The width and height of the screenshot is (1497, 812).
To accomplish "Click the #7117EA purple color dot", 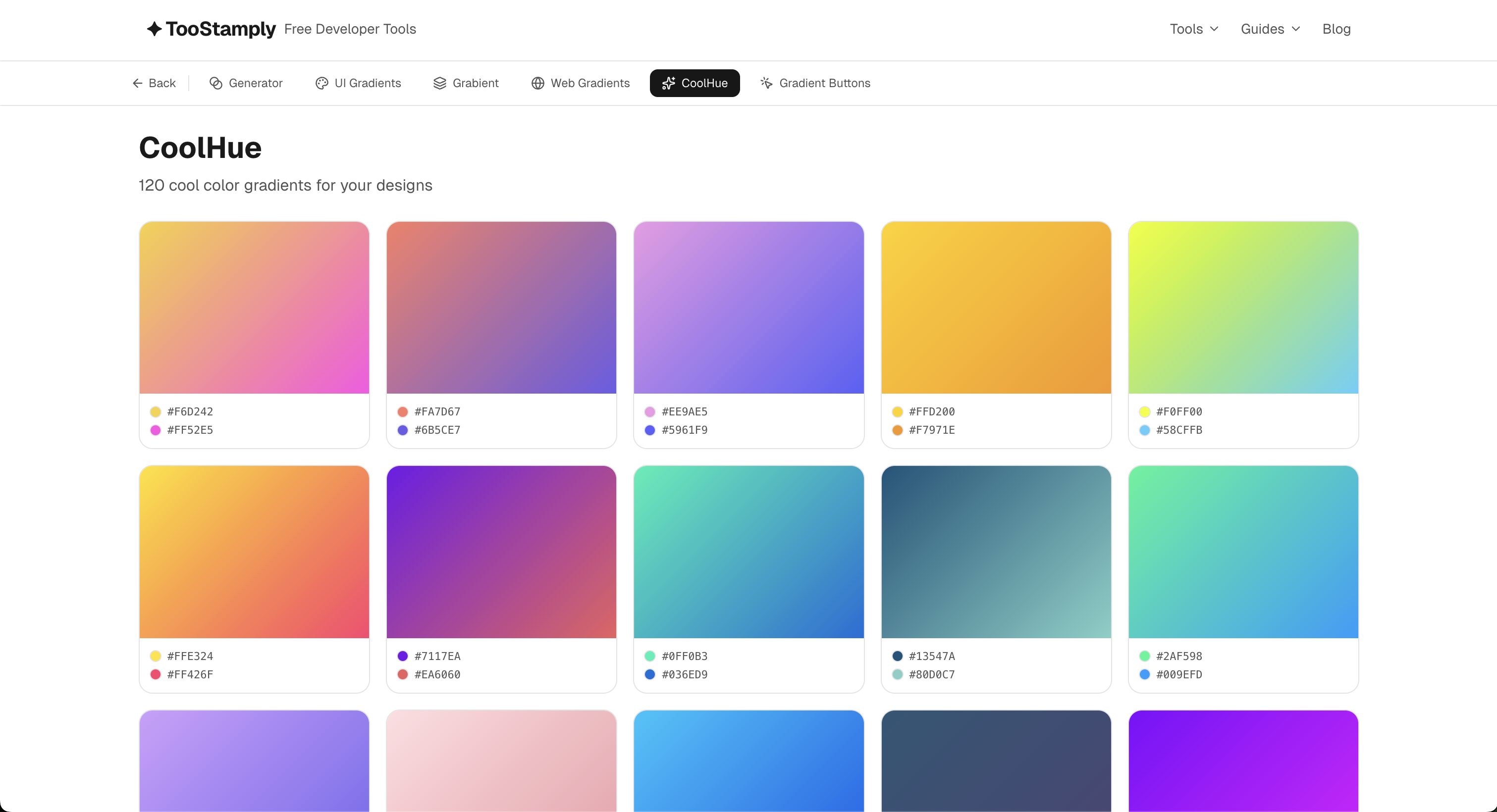I will click(403, 657).
